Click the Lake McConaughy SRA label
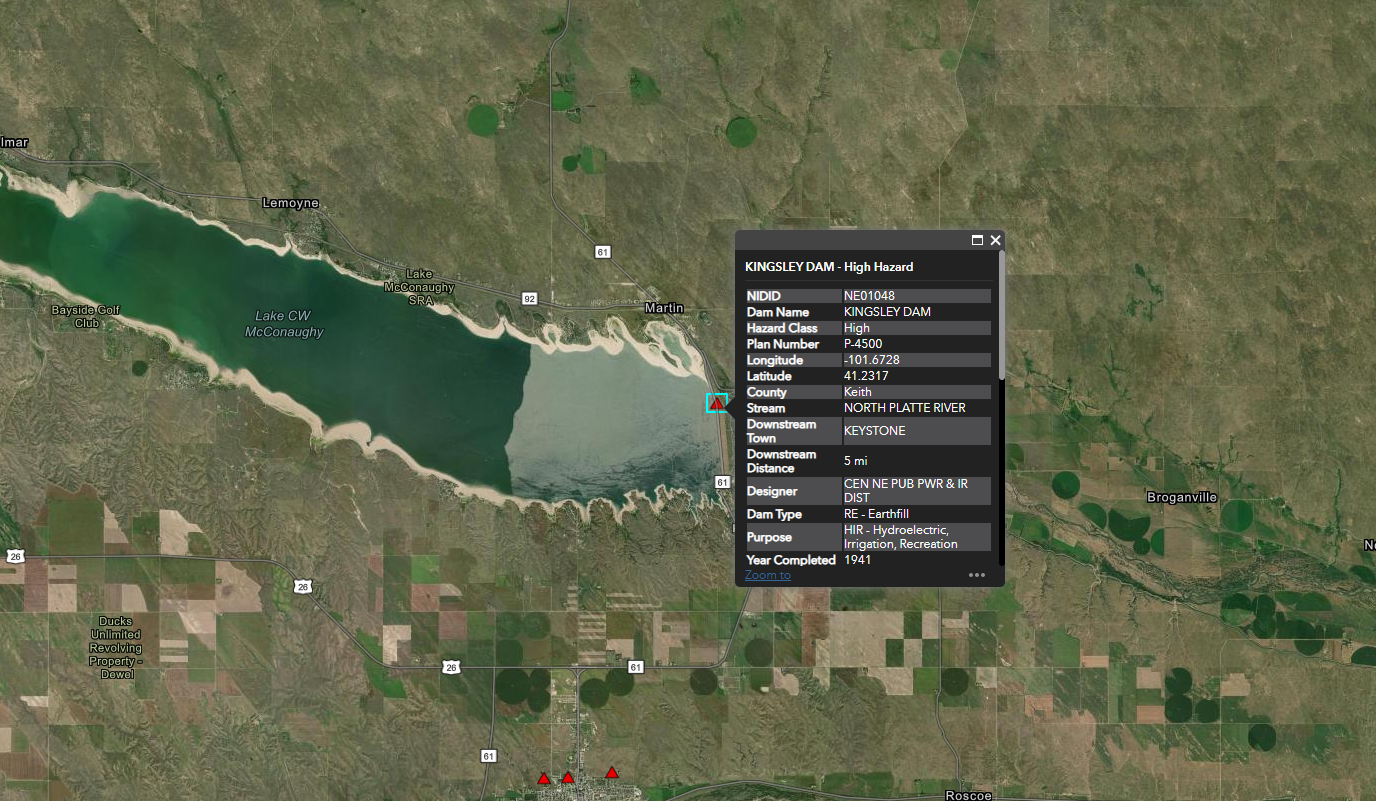The height and width of the screenshot is (801, 1376). tap(418, 287)
